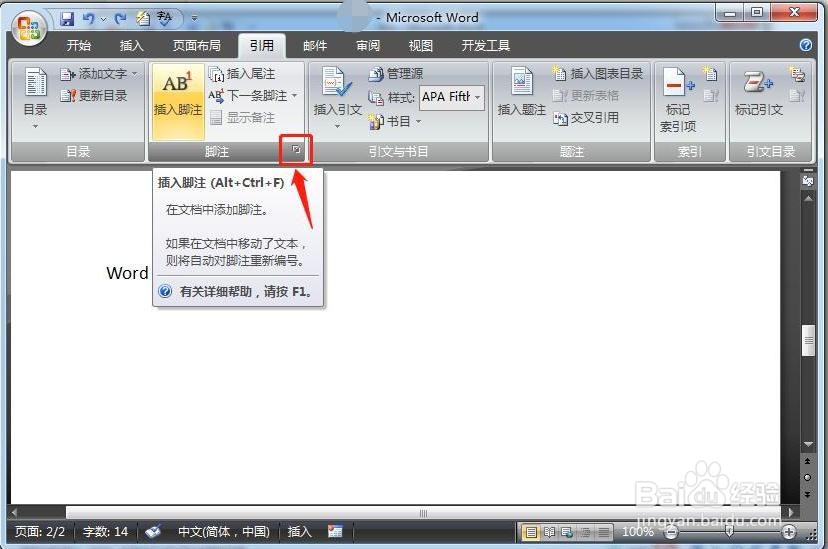Screen dimensions: 828x549
Task: Click the 插入题注 button
Action: pyautogui.click(x=522, y=91)
